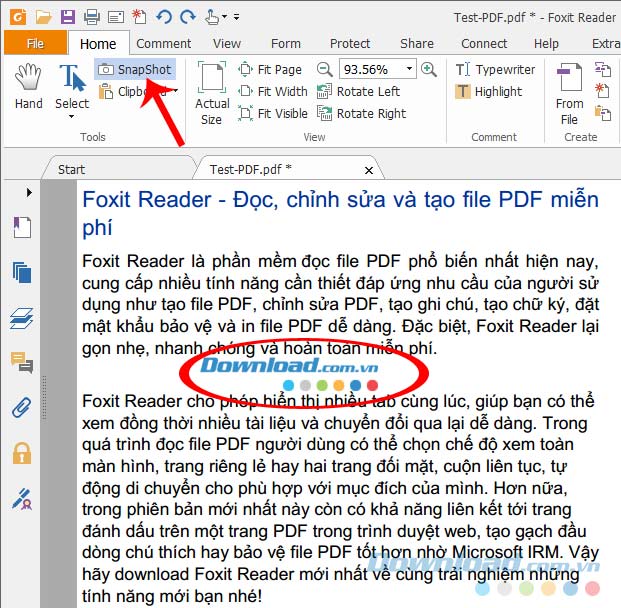The height and width of the screenshot is (608, 621).
Task: Open a file with the folder icon
Action: point(44,17)
